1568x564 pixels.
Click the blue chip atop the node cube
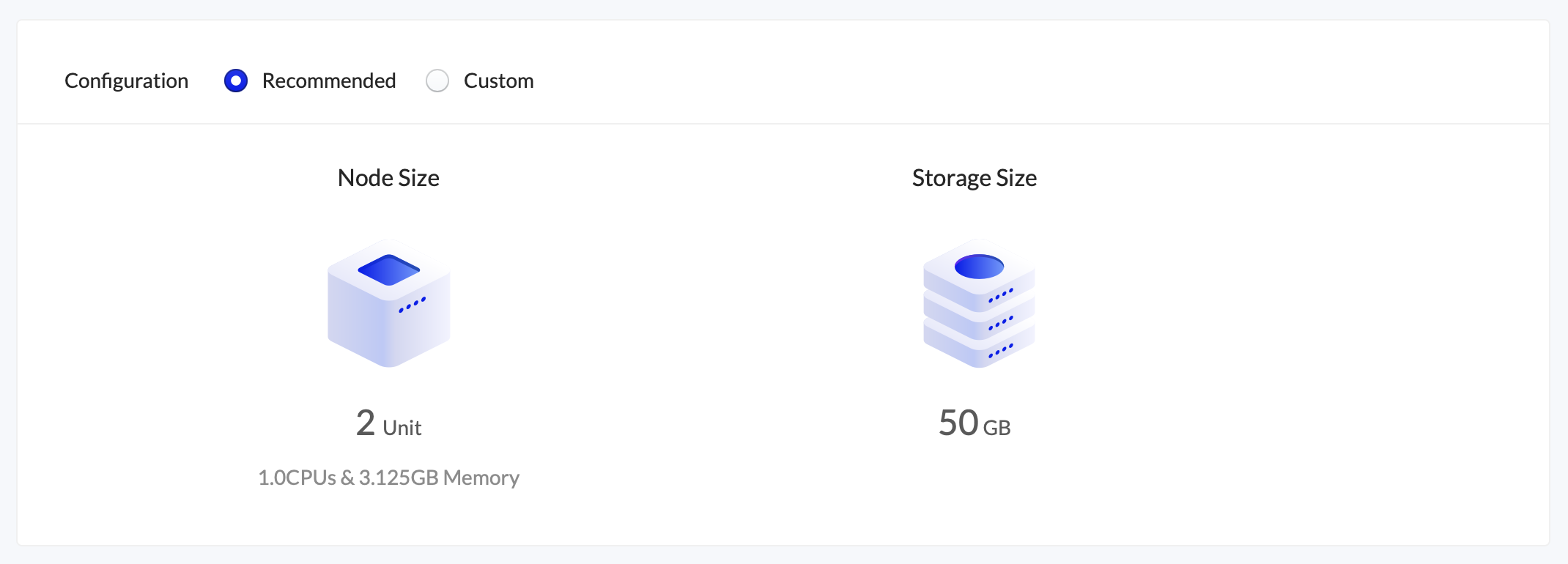[388, 270]
